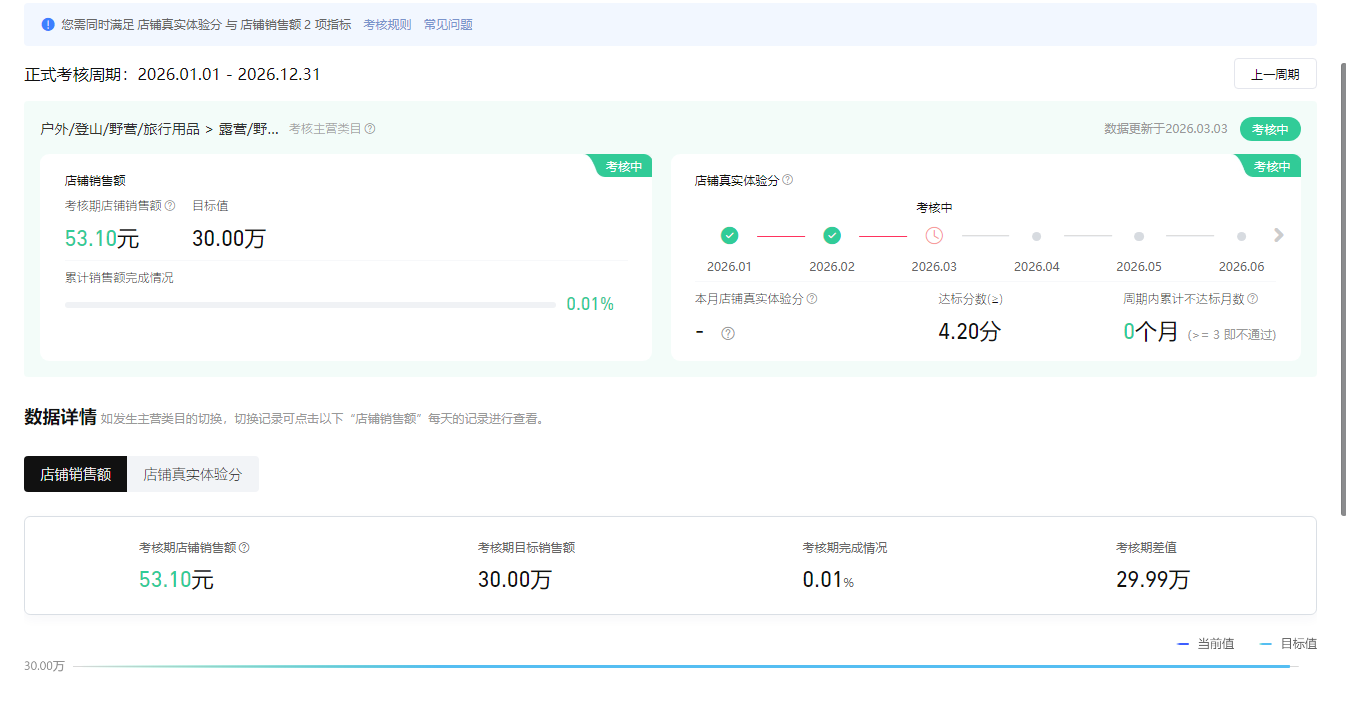Expand timeline with the right chevron arrow

1278,236
